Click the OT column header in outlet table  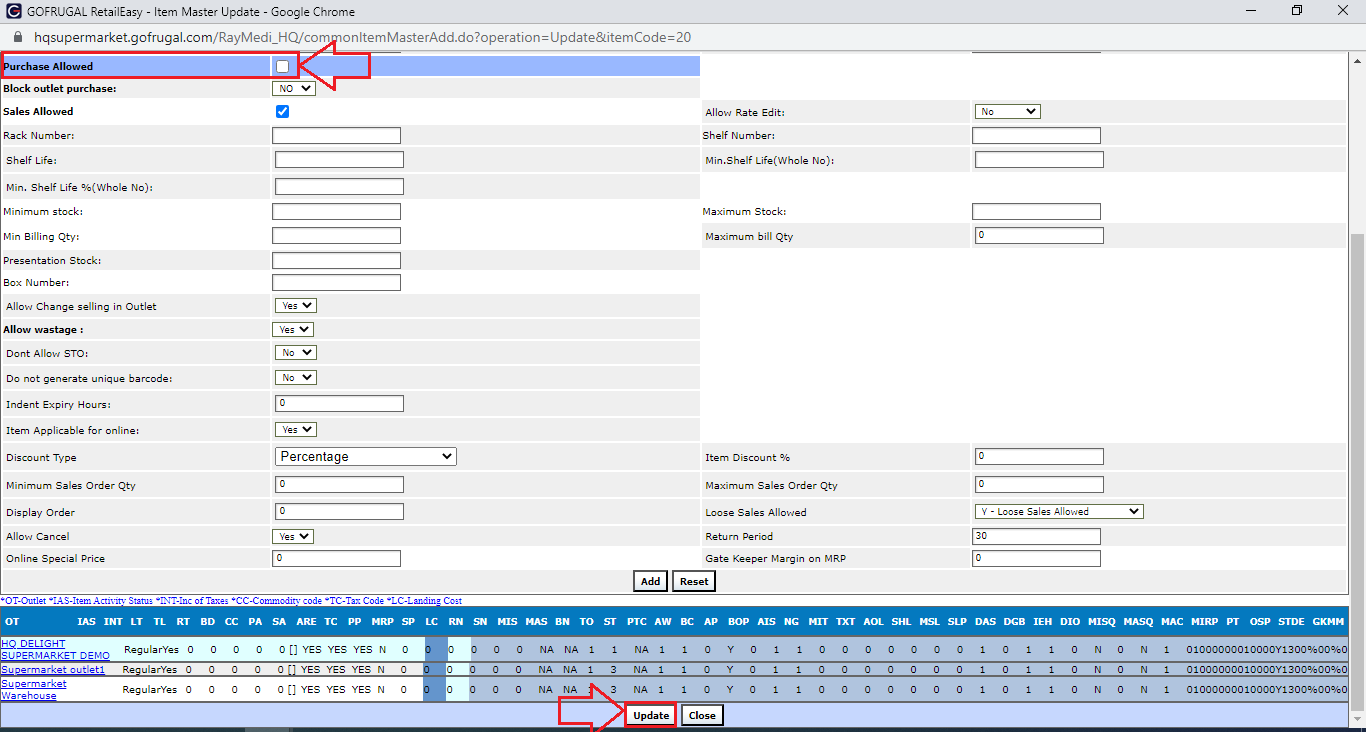pyautogui.click(x=12, y=622)
